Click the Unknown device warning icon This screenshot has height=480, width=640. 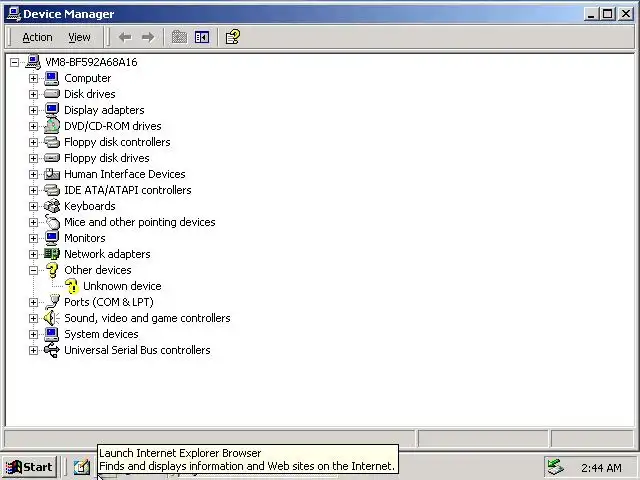click(71, 286)
